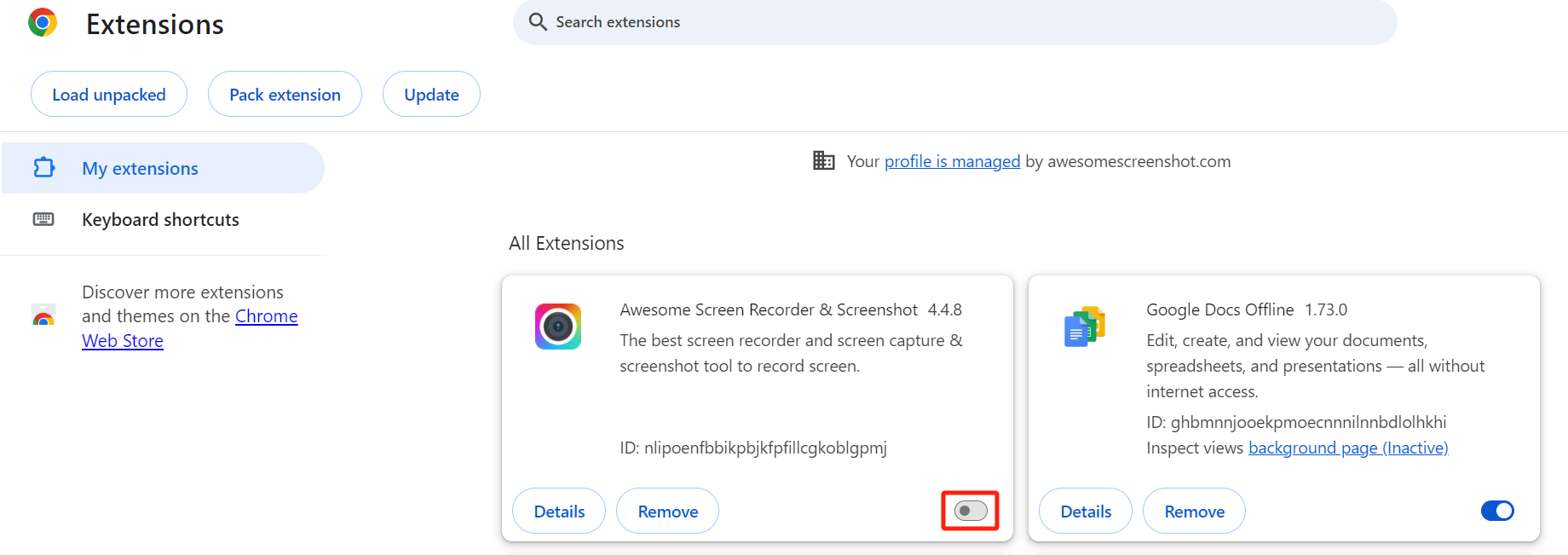Enable Awesome Screen Recorder & Screenshot toggle

[x=971, y=511]
